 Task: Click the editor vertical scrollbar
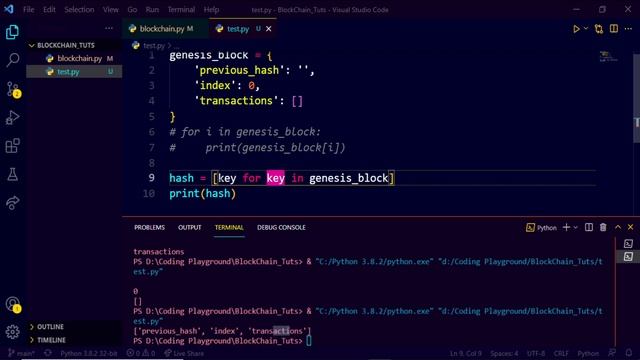(x=636, y=98)
